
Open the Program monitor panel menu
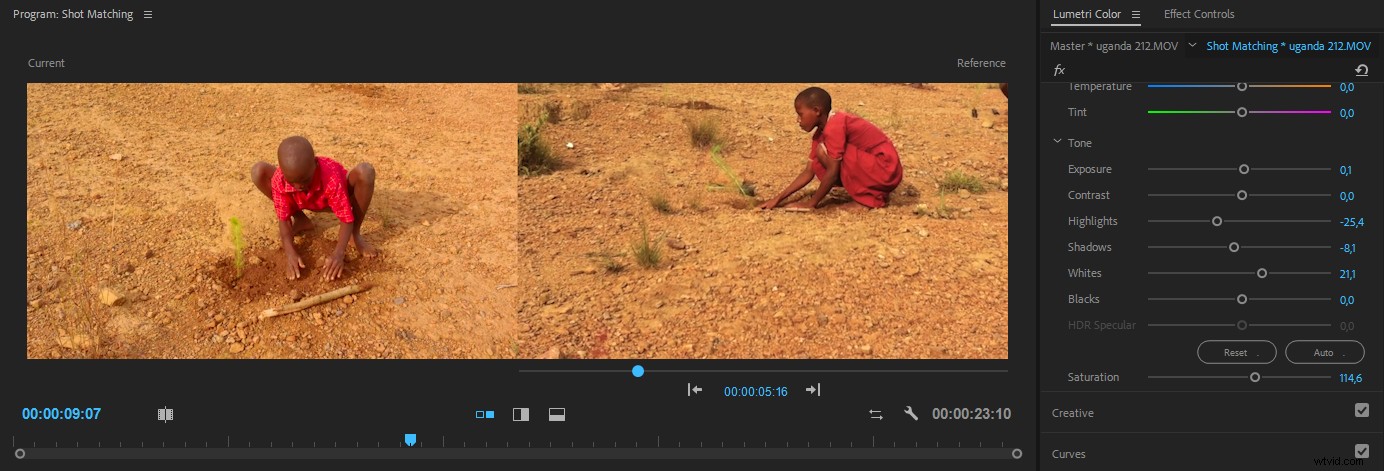[x=148, y=15]
